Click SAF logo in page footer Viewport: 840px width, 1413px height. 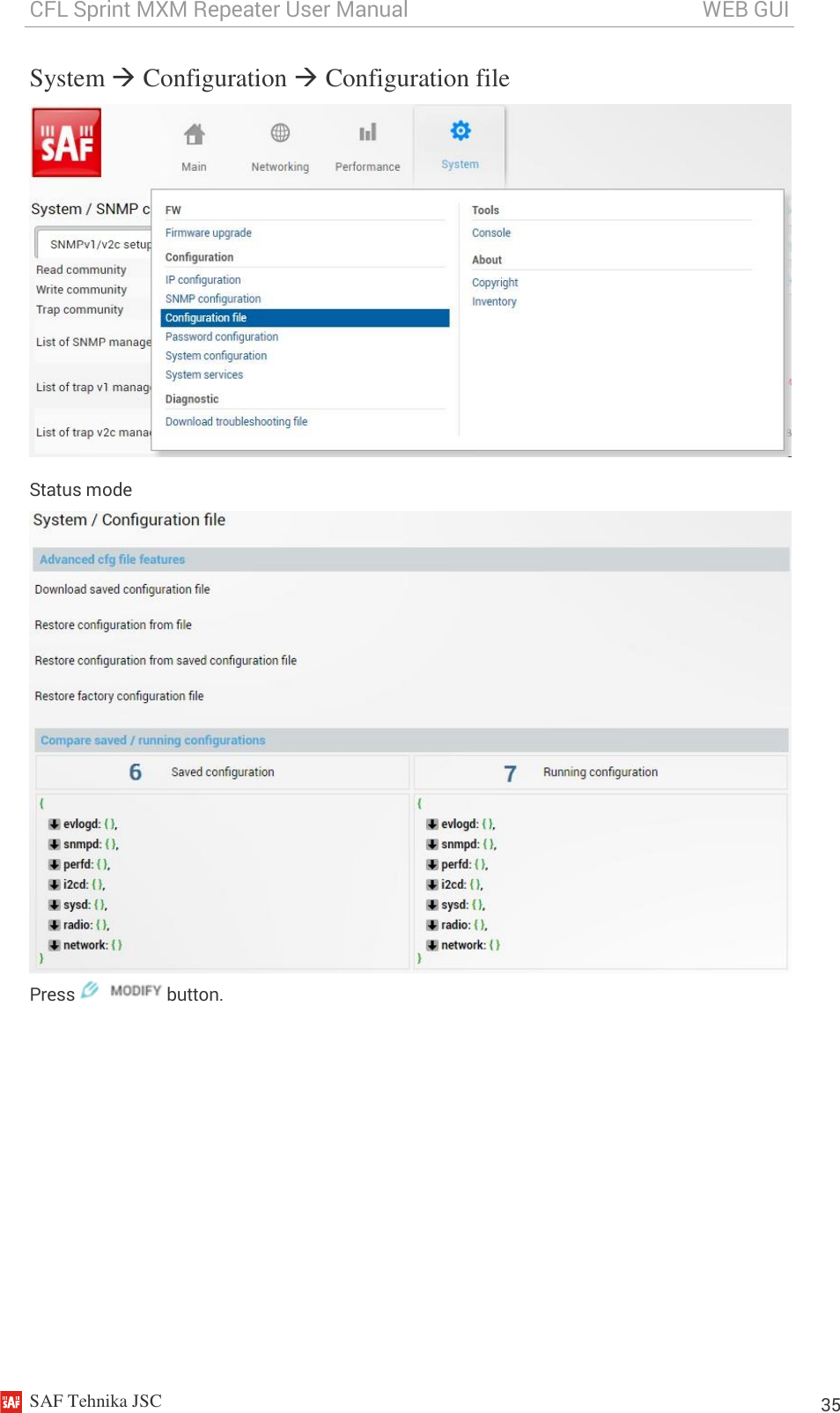11,1402
